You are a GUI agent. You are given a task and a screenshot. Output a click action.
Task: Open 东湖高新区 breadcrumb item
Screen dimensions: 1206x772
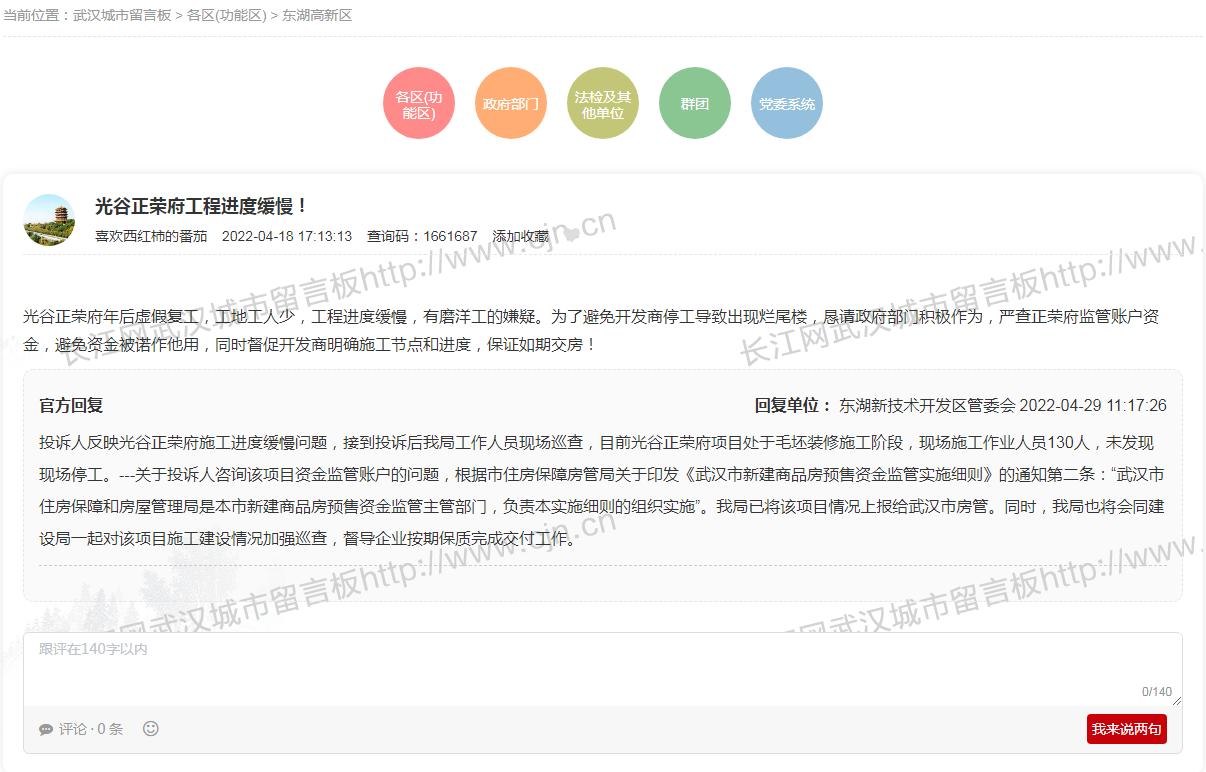tap(317, 16)
